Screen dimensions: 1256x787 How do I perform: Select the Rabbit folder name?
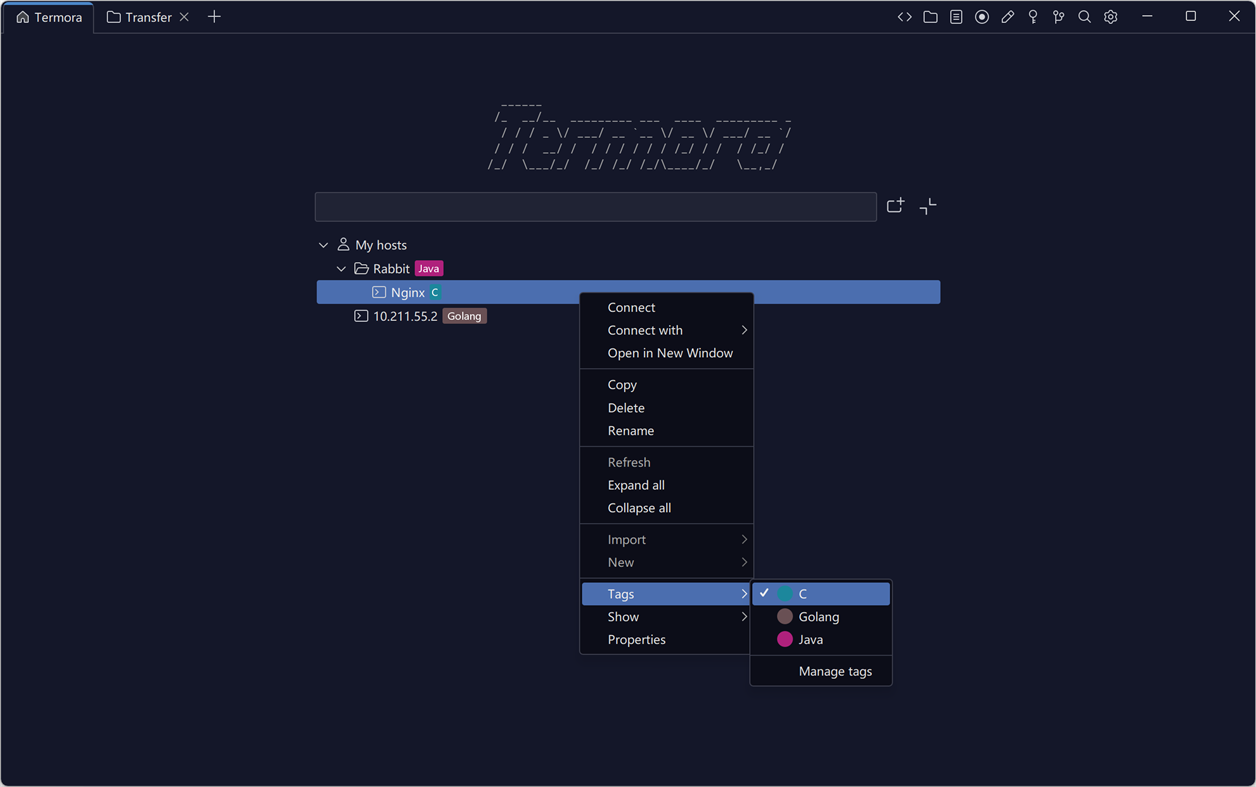[x=391, y=269]
